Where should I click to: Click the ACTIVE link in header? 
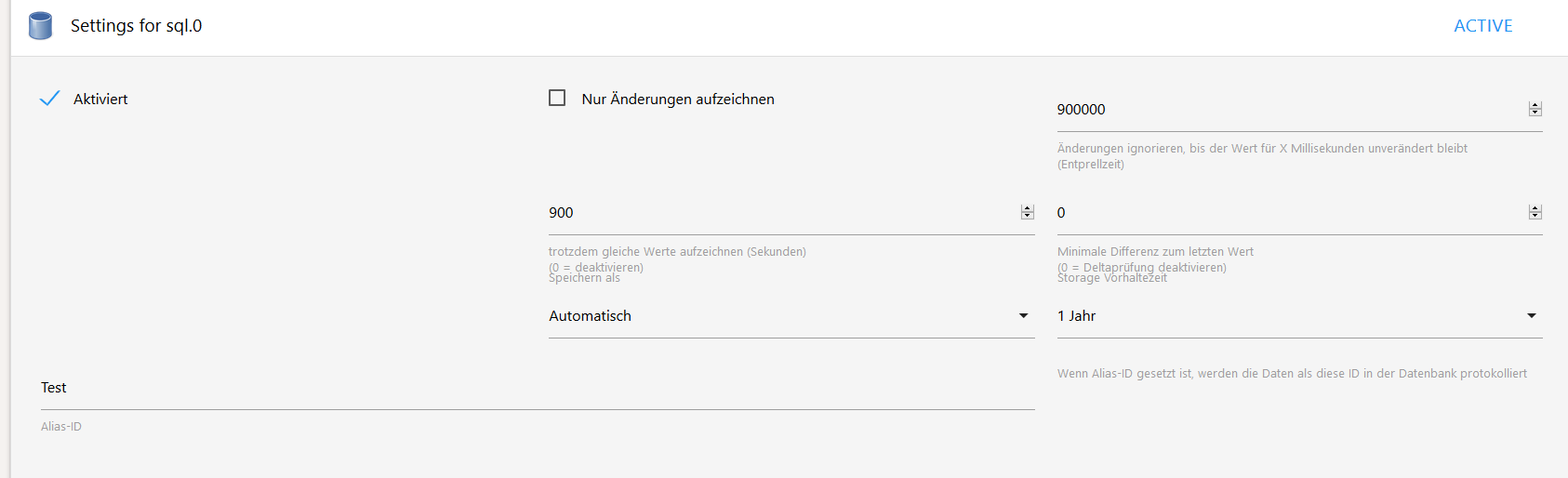pos(1482,26)
